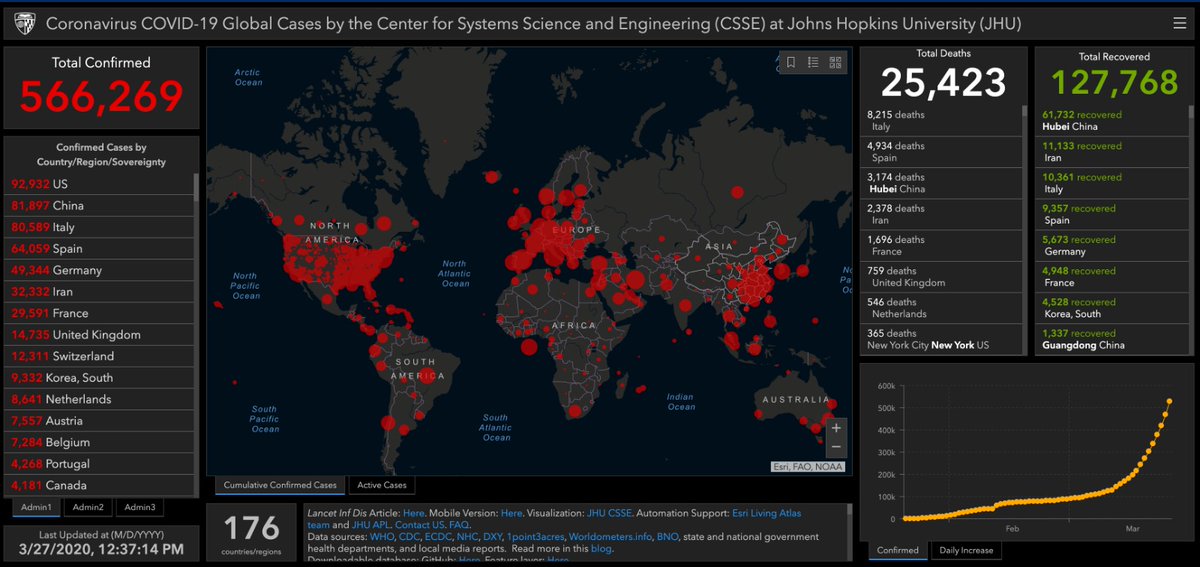Select Austria in the confirmed cases list
This screenshot has height=567, width=1200.
coord(100,421)
